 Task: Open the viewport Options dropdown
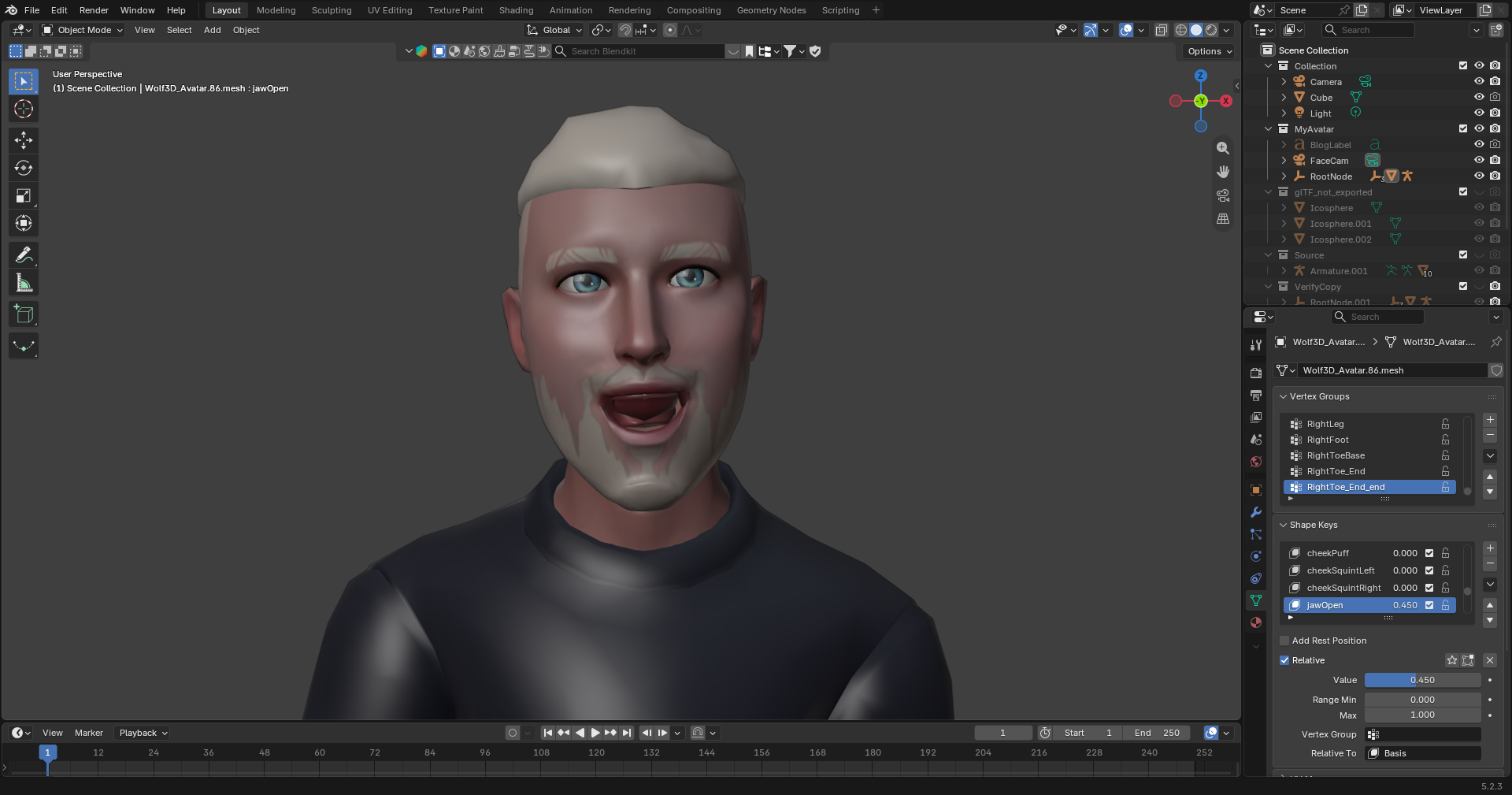click(x=1209, y=51)
